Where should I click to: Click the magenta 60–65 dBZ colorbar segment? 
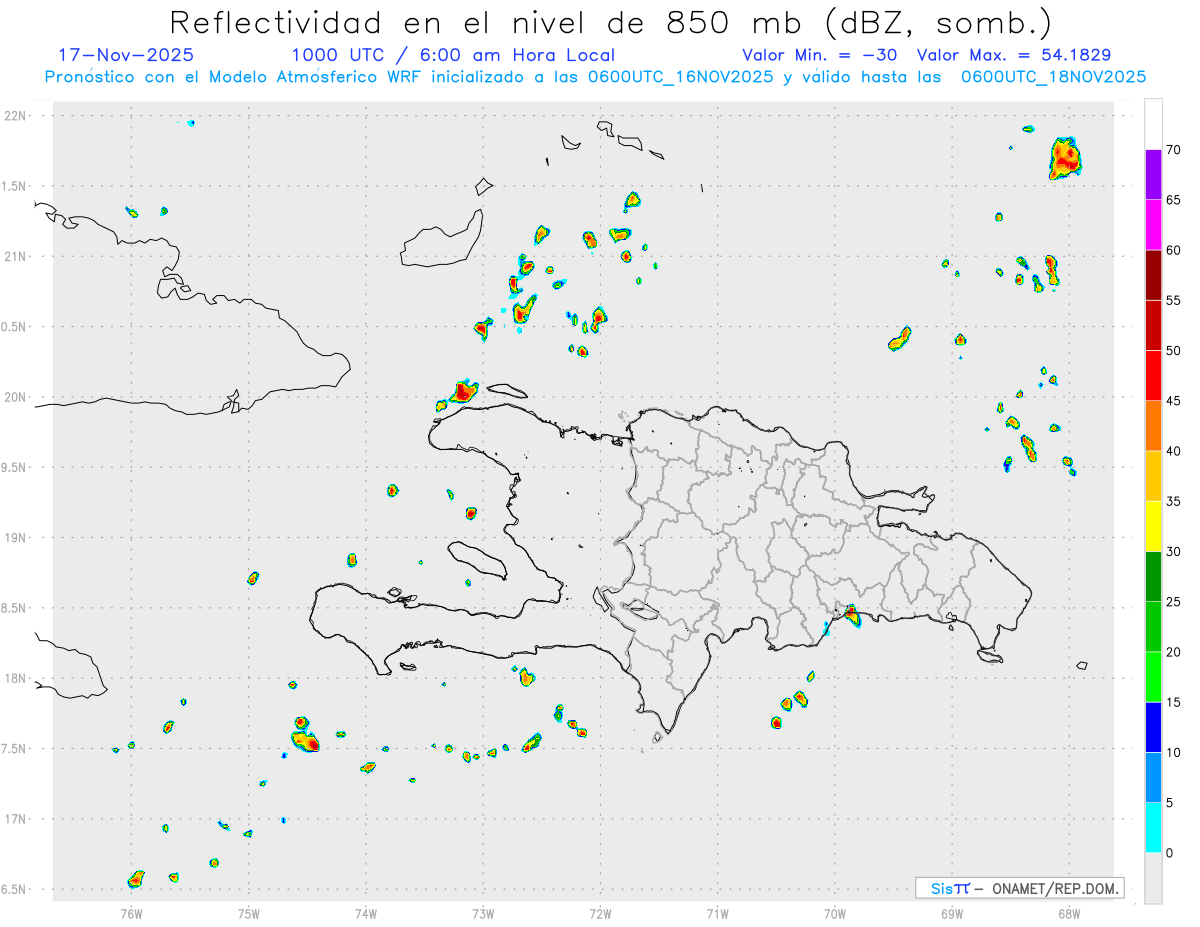pos(1153,225)
